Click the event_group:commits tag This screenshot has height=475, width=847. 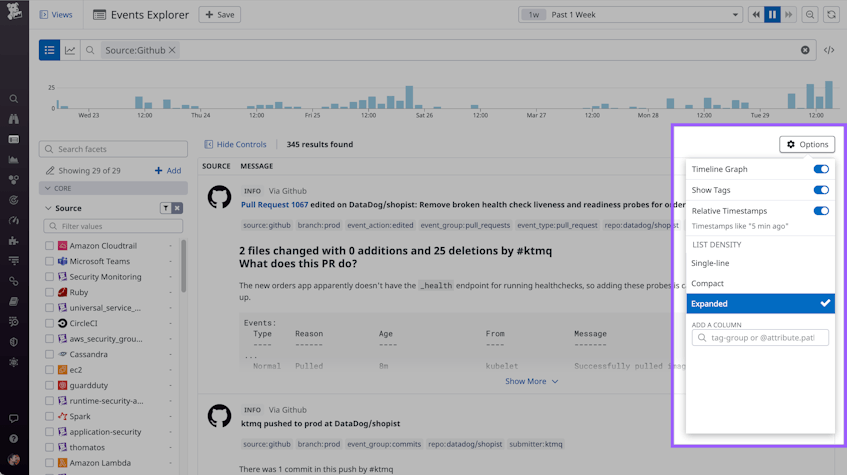pos(384,444)
